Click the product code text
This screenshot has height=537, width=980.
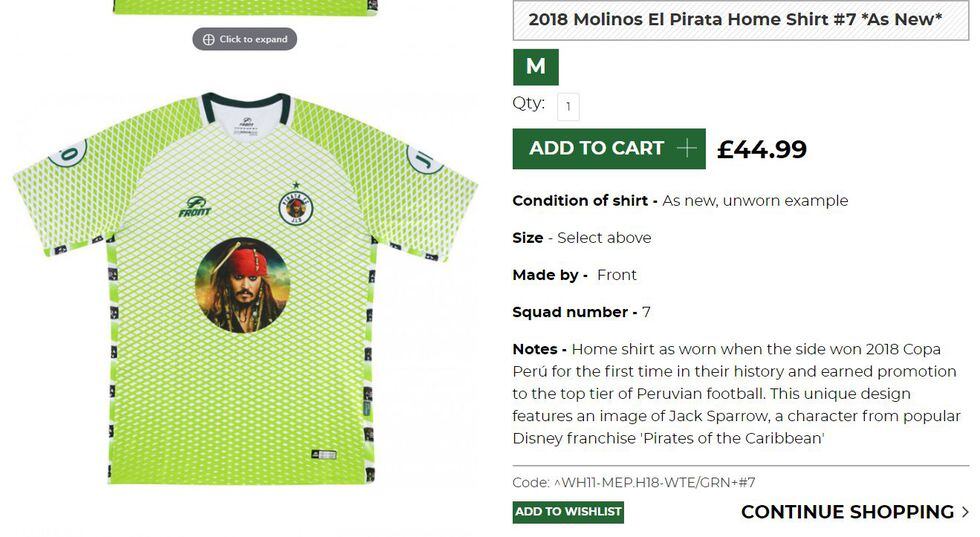[634, 482]
